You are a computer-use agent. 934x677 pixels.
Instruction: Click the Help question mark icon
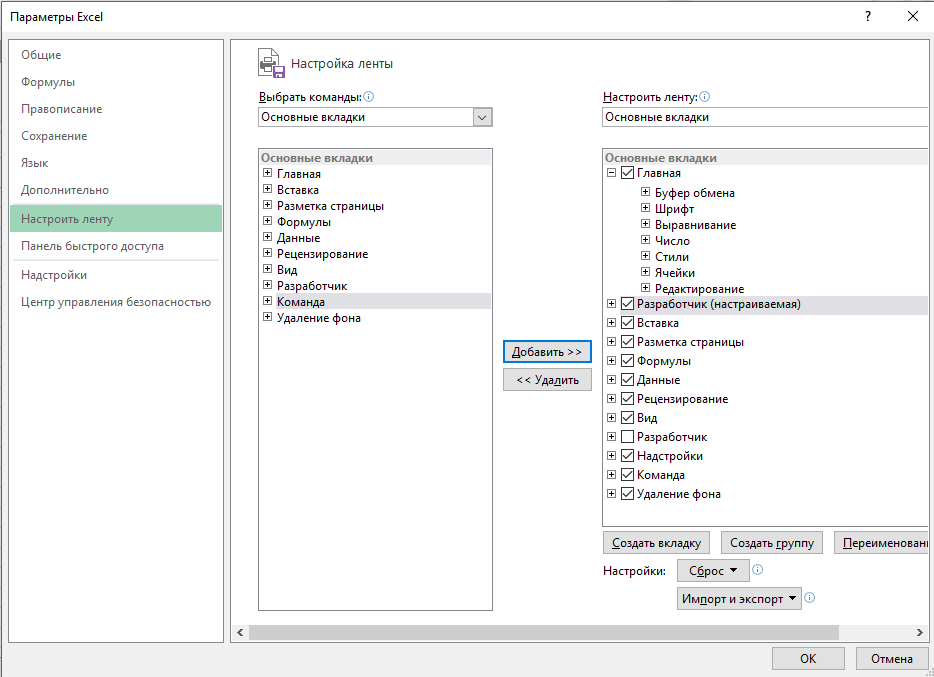(x=867, y=16)
